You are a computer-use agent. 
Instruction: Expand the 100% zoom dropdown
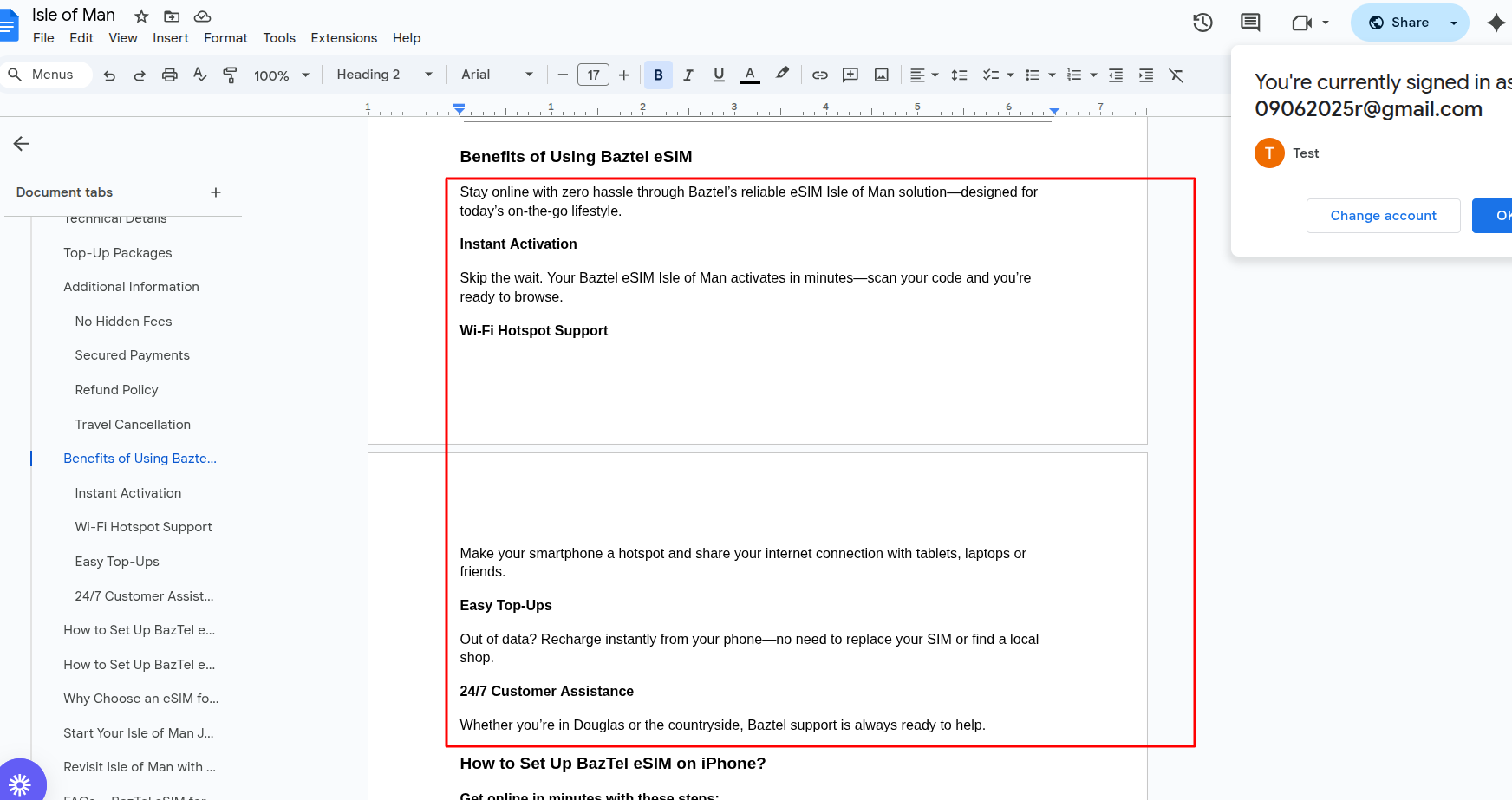281,75
